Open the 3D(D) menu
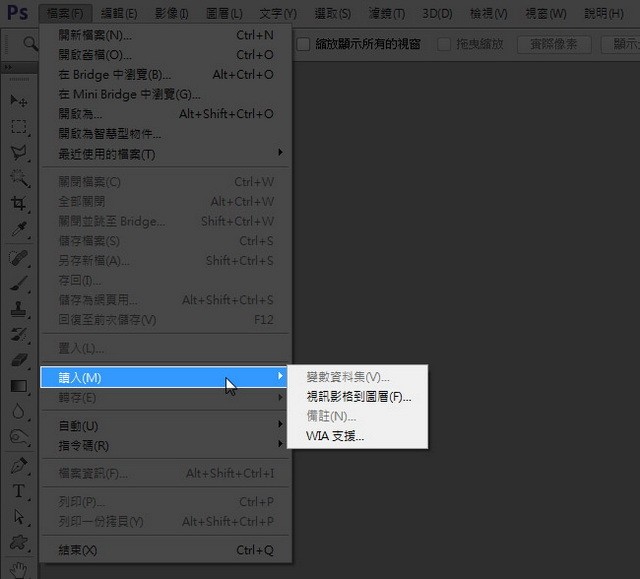The width and height of the screenshot is (640, 579). click(437, 14)
